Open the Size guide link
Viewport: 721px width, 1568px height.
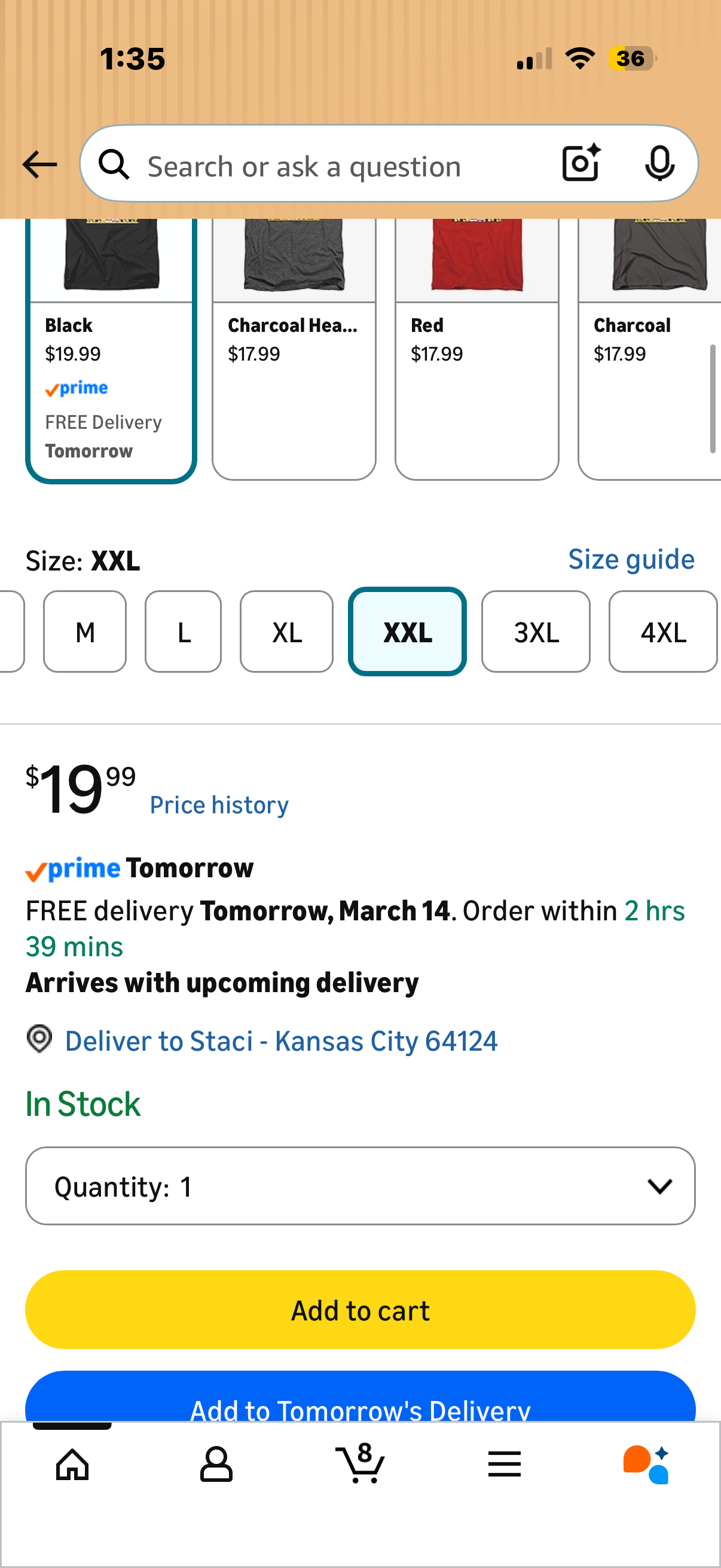[631, 559]
